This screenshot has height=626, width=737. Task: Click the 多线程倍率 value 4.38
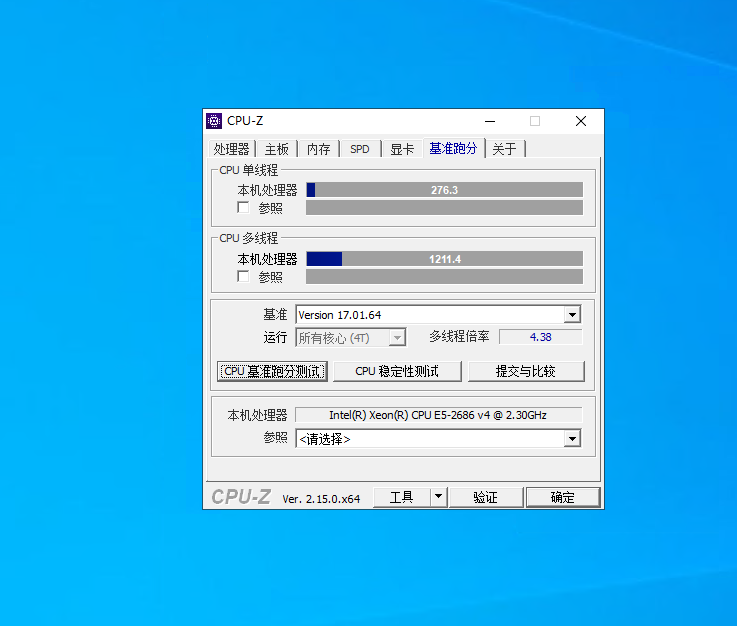541,337
